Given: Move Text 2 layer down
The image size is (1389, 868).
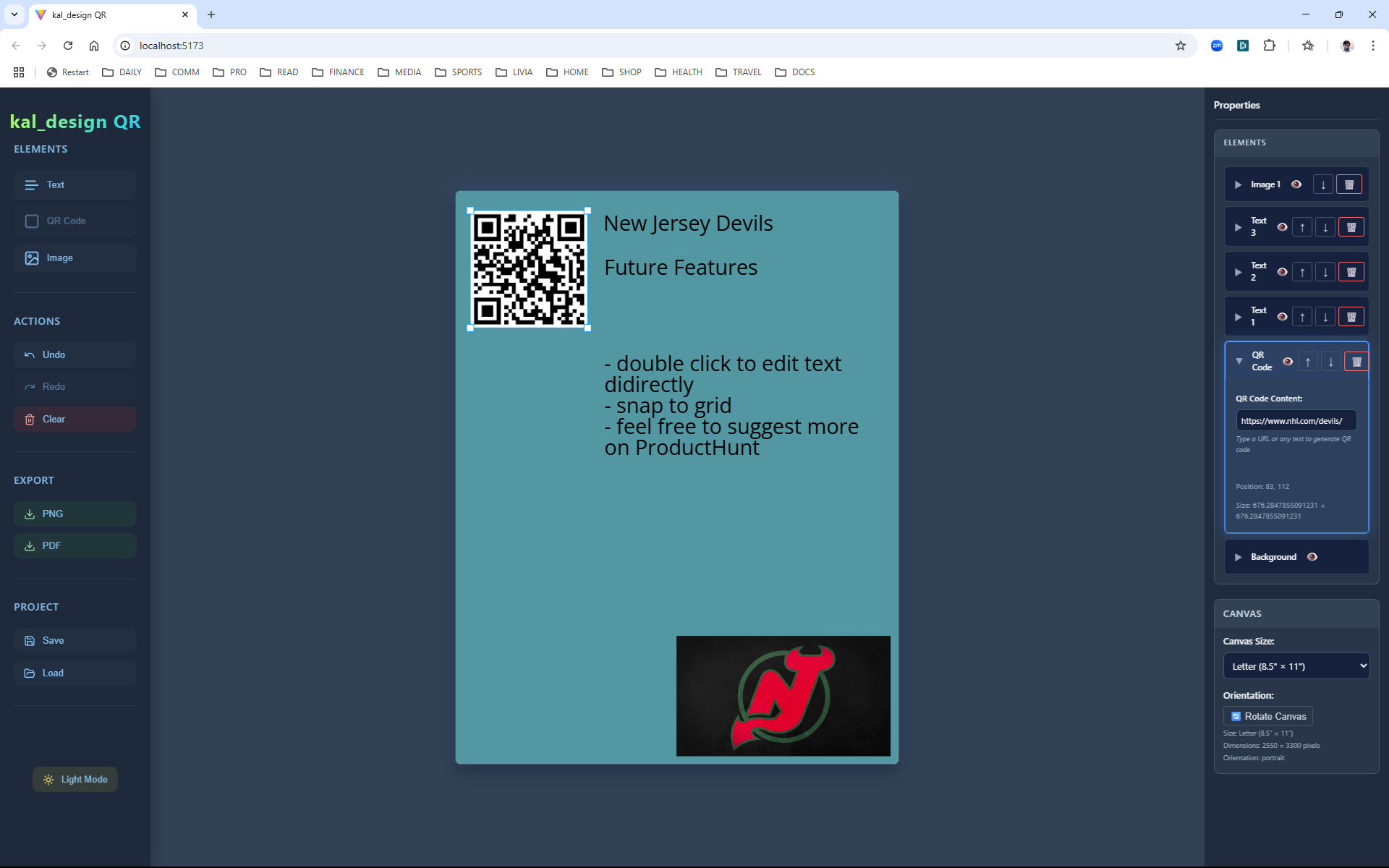Looking at the screenshot, I should [1325, 272].
